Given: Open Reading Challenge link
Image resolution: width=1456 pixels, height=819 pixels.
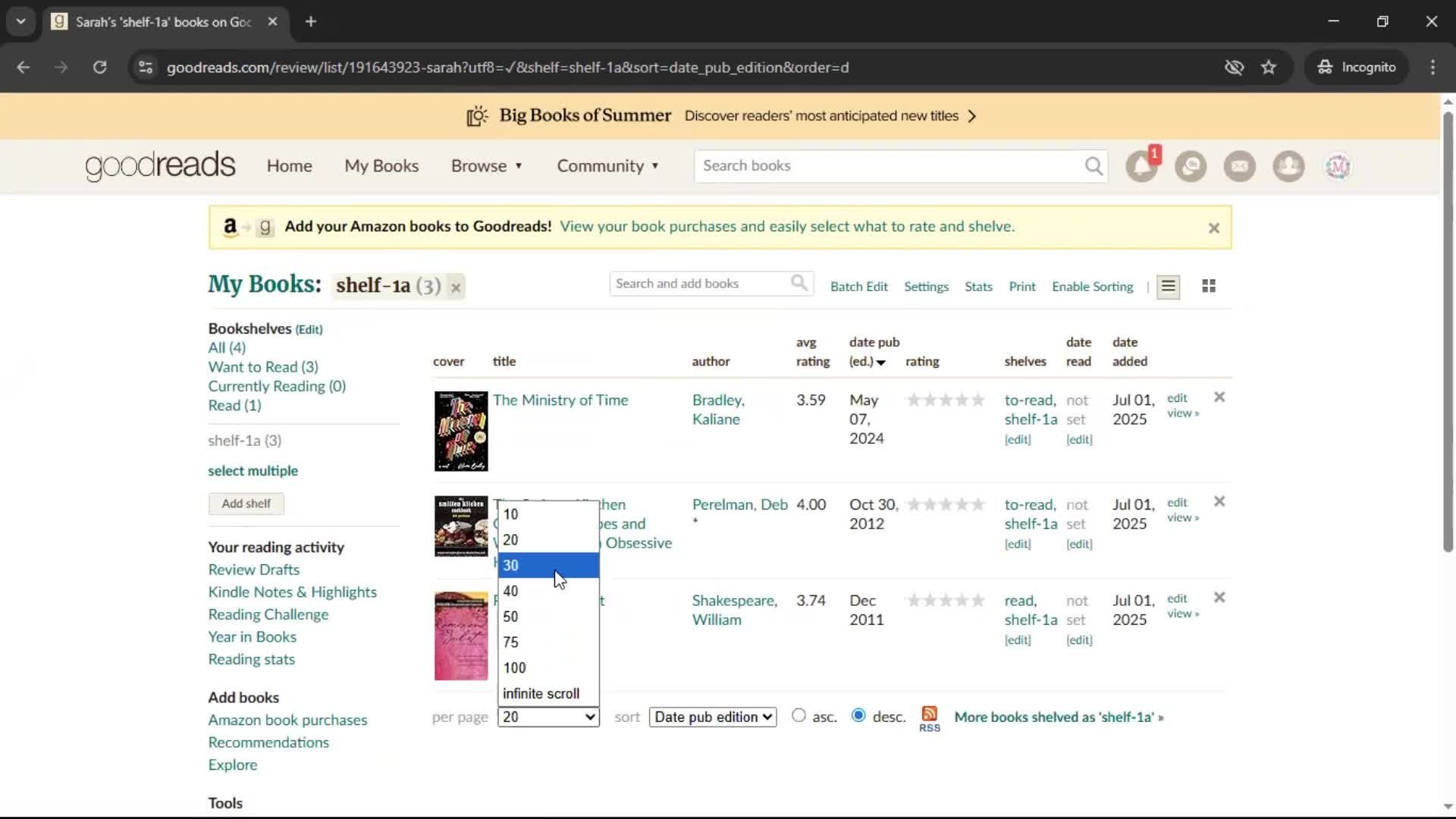Looking at the screenshot, I should pos(268,615).
